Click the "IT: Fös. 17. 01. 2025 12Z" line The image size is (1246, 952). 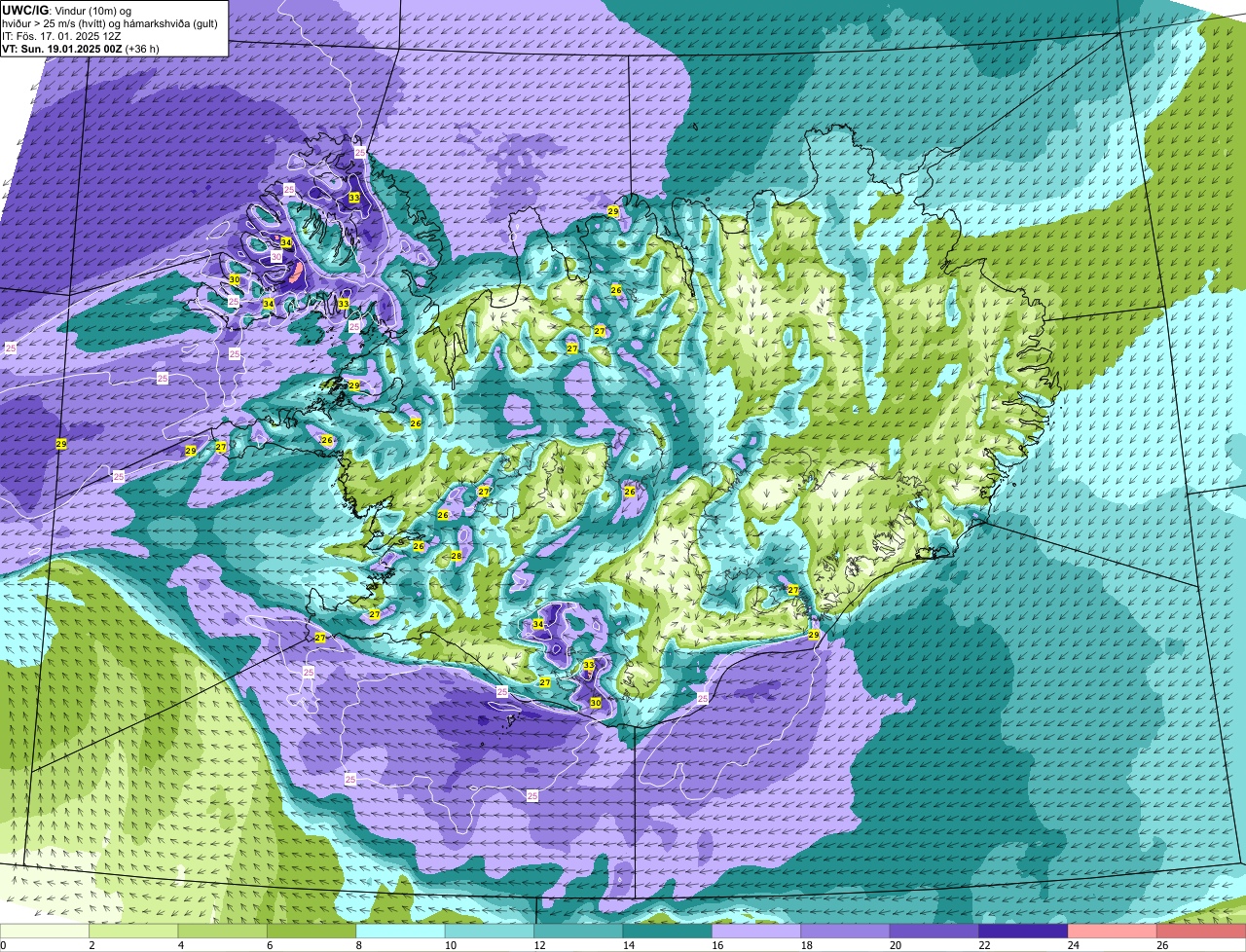(61, 36)
